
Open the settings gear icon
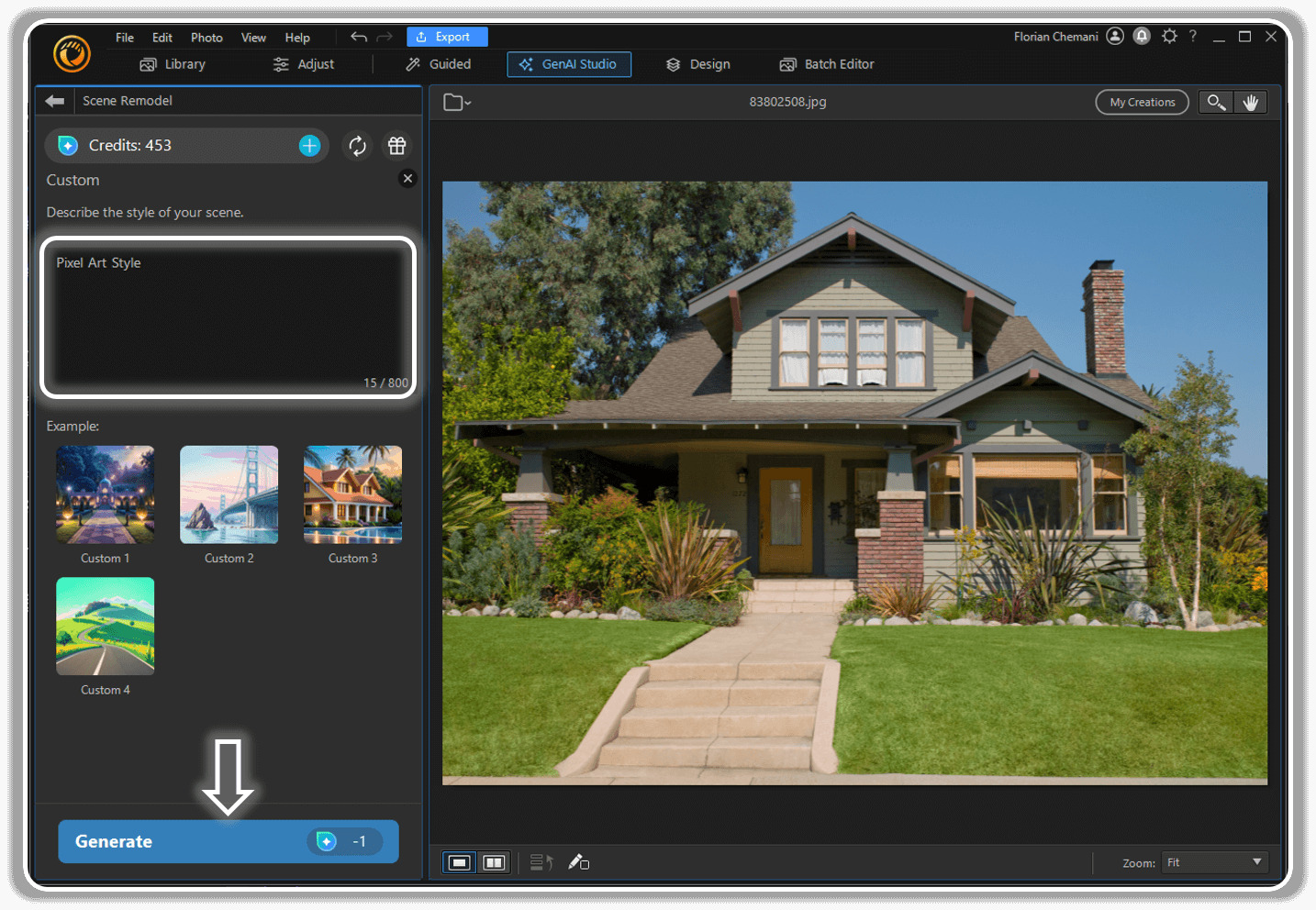1169,37
